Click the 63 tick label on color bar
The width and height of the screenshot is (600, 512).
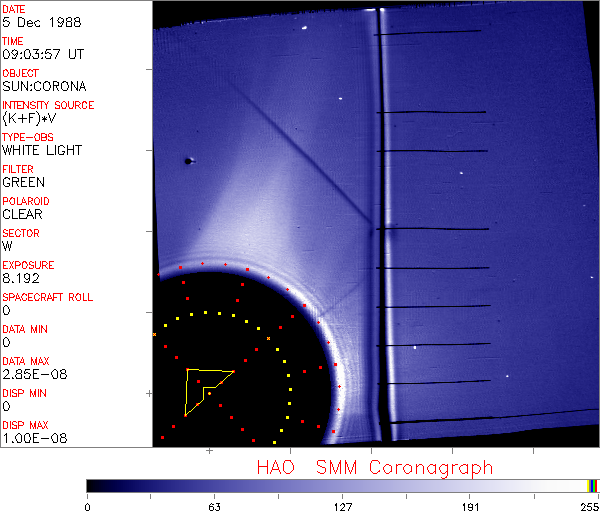pos(215,507)
